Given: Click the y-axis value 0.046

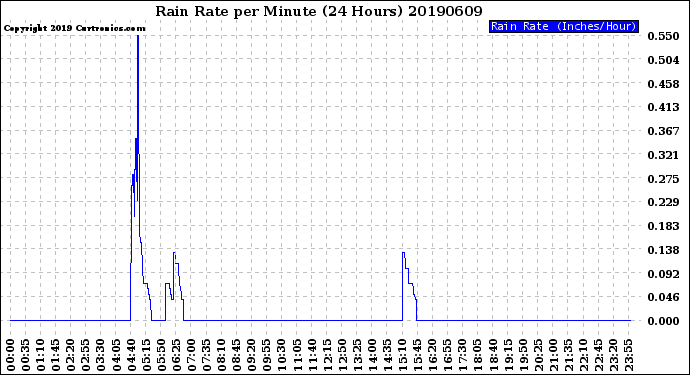Looking at the screenshot, I should (663, 297).
